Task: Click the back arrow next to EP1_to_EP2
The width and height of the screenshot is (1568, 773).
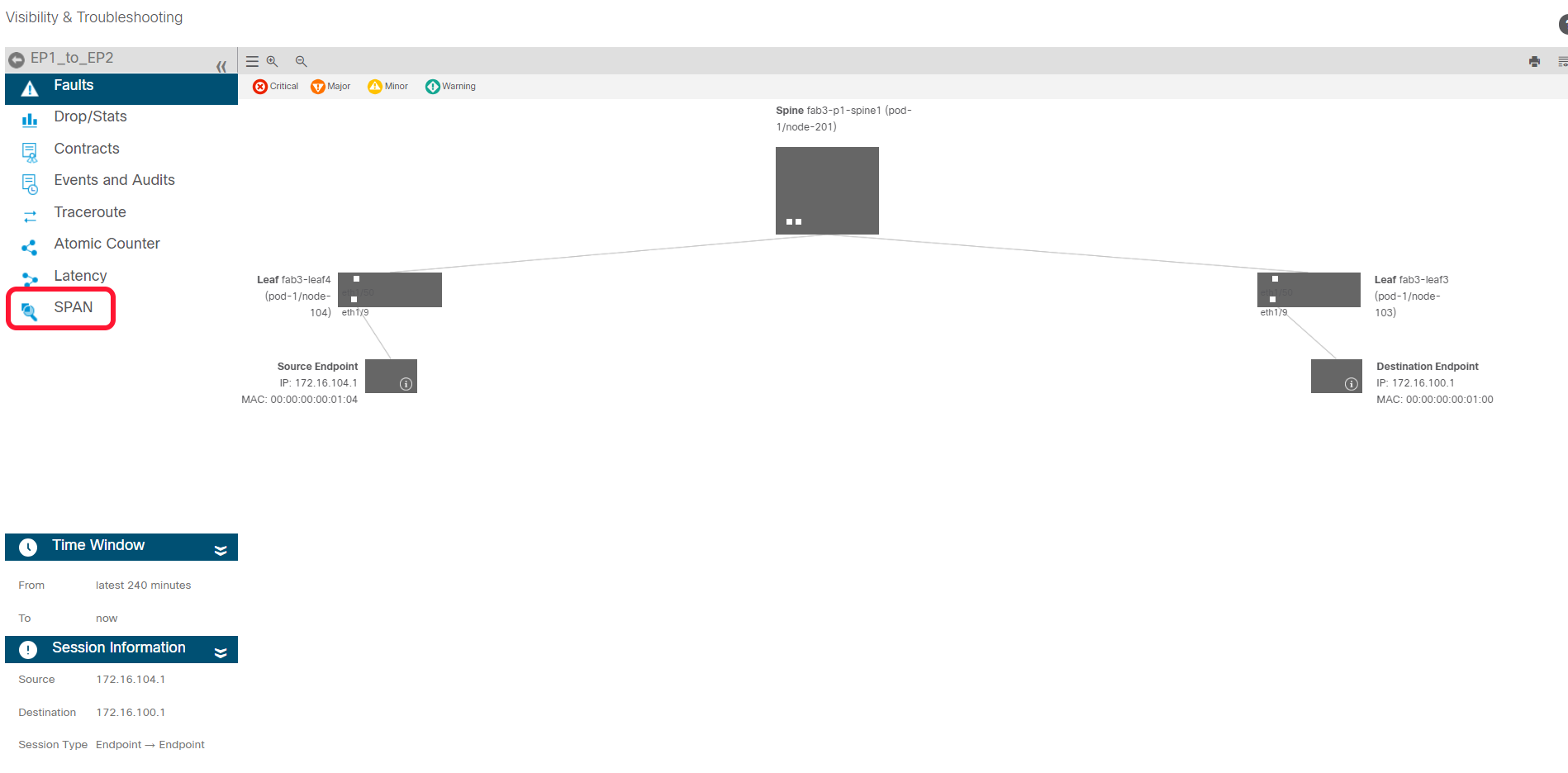Action: [x=17, y=59]
